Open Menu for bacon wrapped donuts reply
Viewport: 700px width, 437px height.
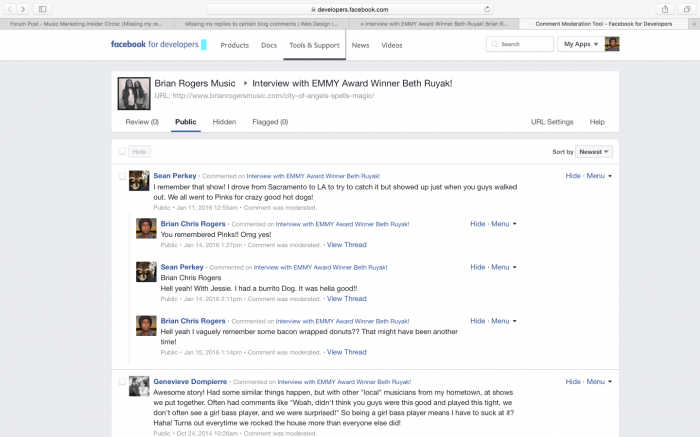coord(504,321)
